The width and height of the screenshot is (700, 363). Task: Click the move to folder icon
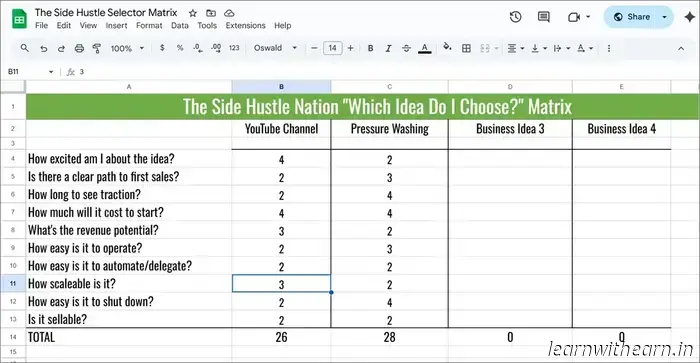tap(211, 13)
